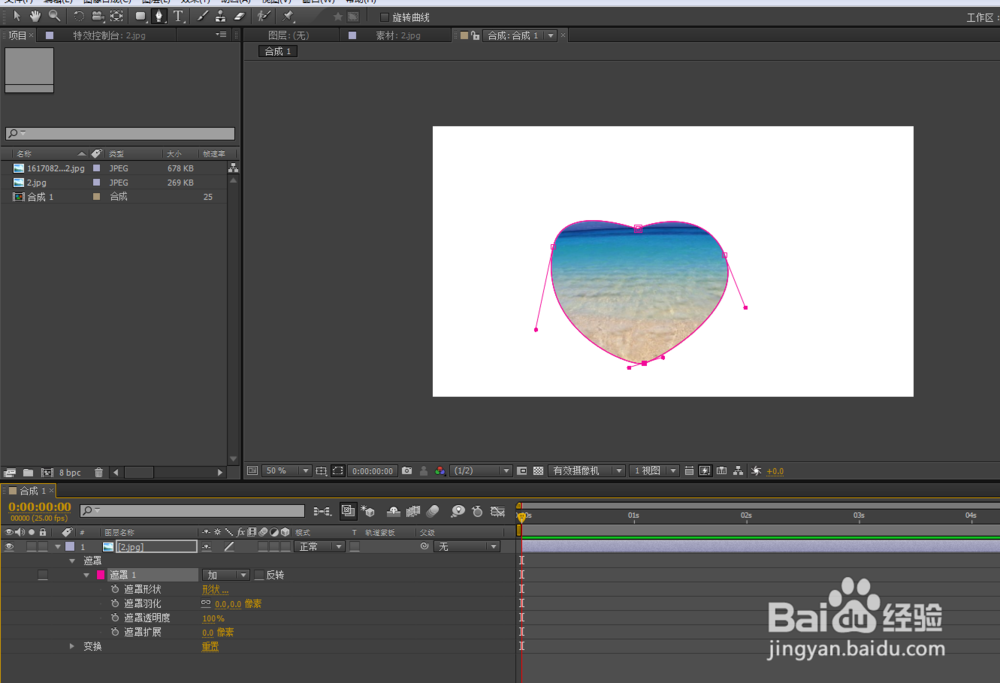
Task: Switch to 特效控制台: 2.jpg tab
Action: [x=109, y=36]
